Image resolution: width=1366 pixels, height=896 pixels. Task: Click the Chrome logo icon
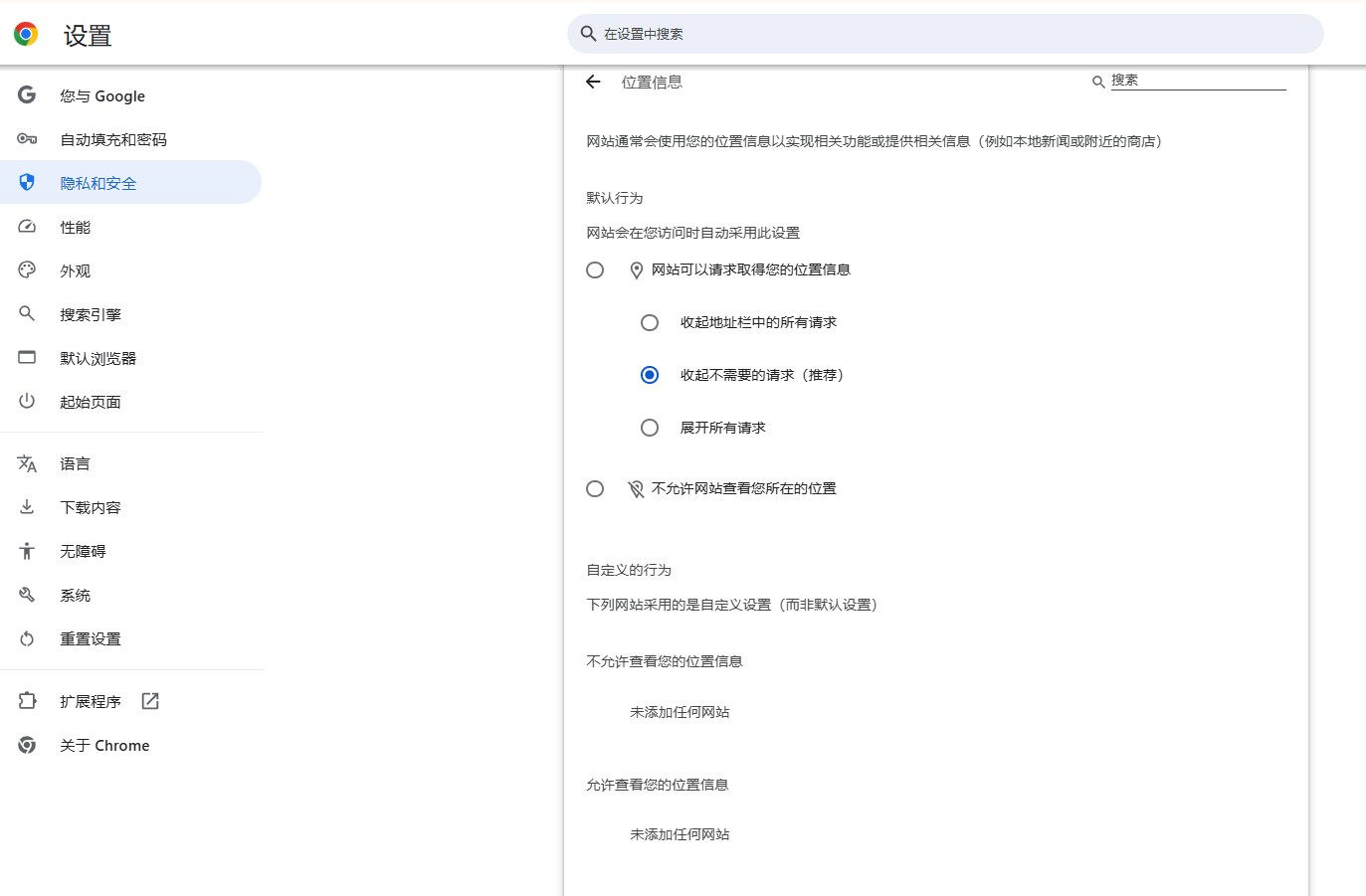(26, 34)
